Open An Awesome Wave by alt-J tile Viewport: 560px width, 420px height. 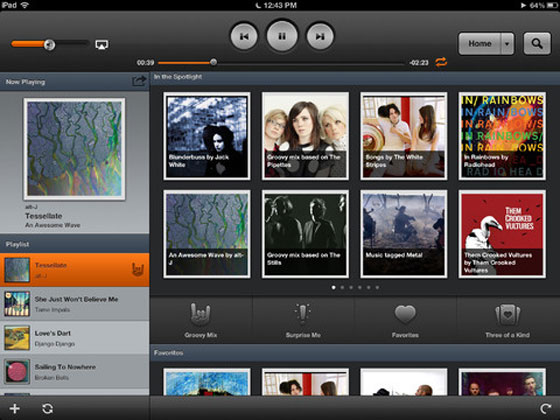coord(207,234)
